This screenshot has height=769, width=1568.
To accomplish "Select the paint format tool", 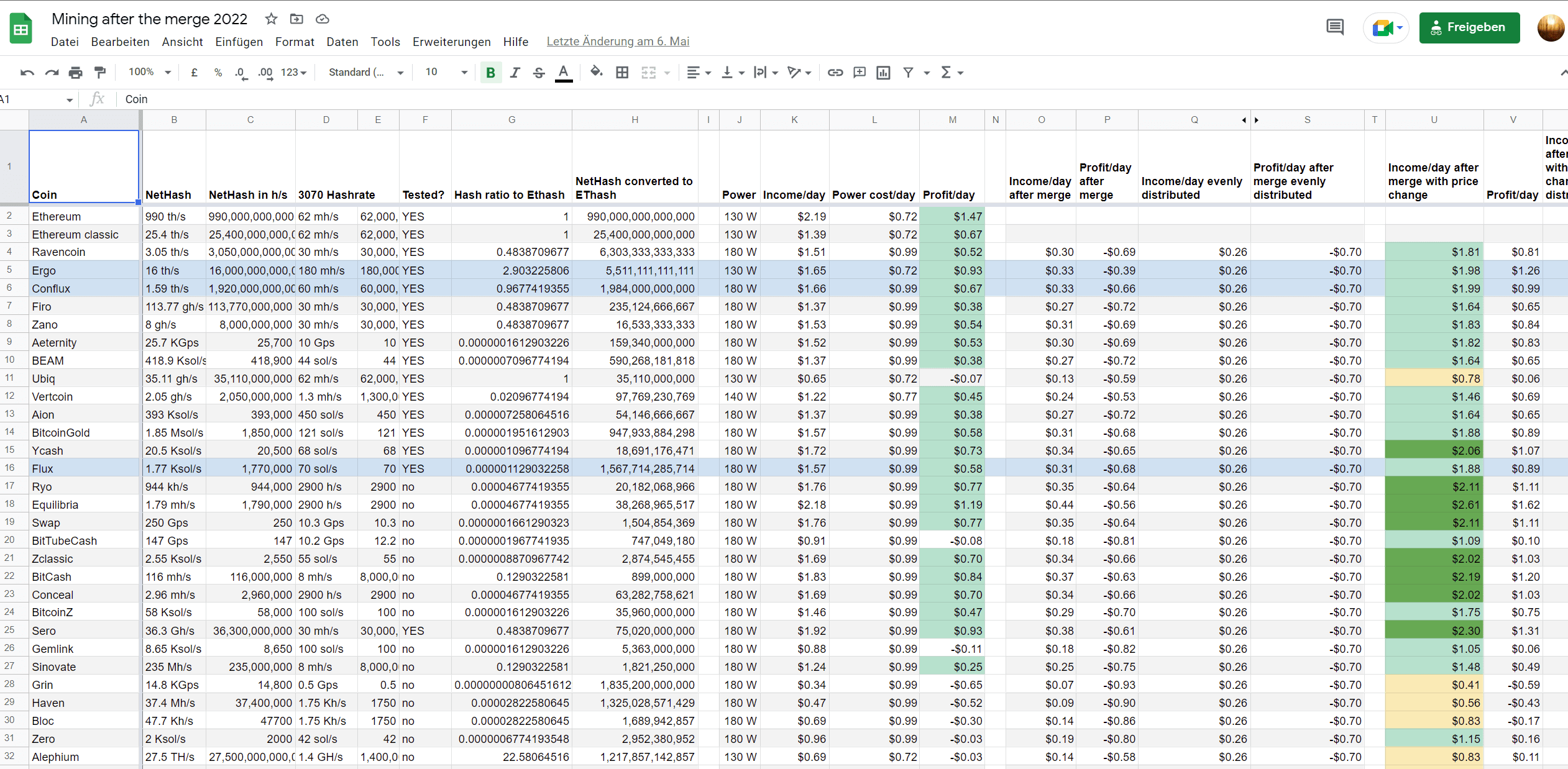I will [x=99, y=73].
